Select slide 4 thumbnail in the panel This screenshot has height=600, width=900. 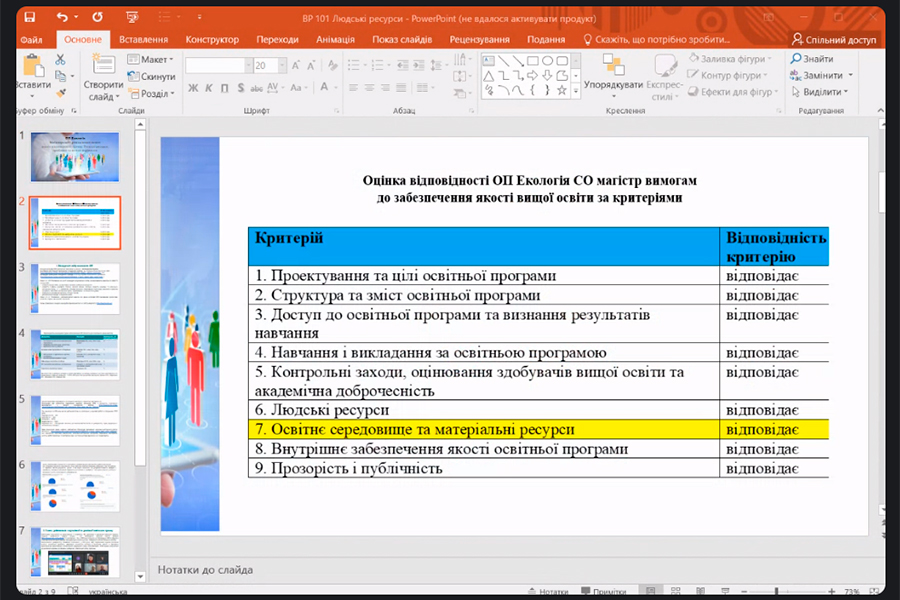75,354
